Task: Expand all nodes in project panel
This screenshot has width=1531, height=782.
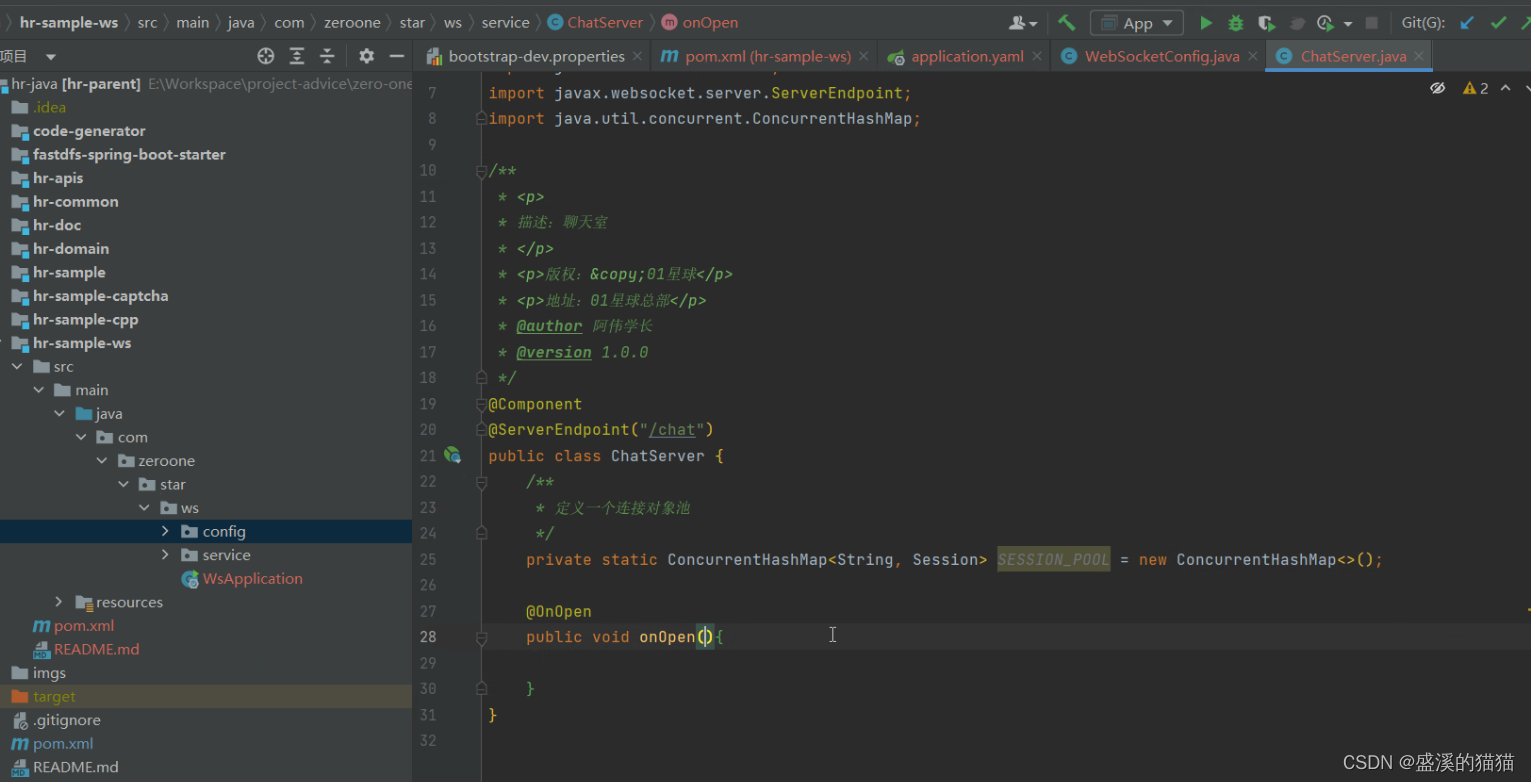Action: tap(297, 56)
